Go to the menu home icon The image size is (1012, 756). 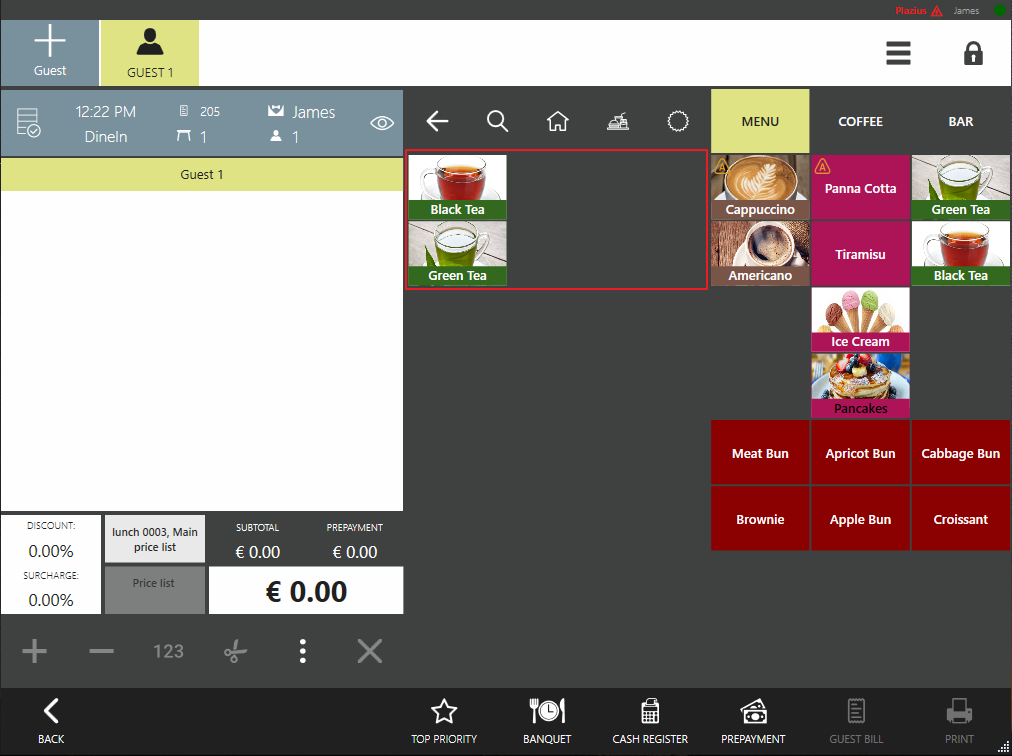pos(557,121)
